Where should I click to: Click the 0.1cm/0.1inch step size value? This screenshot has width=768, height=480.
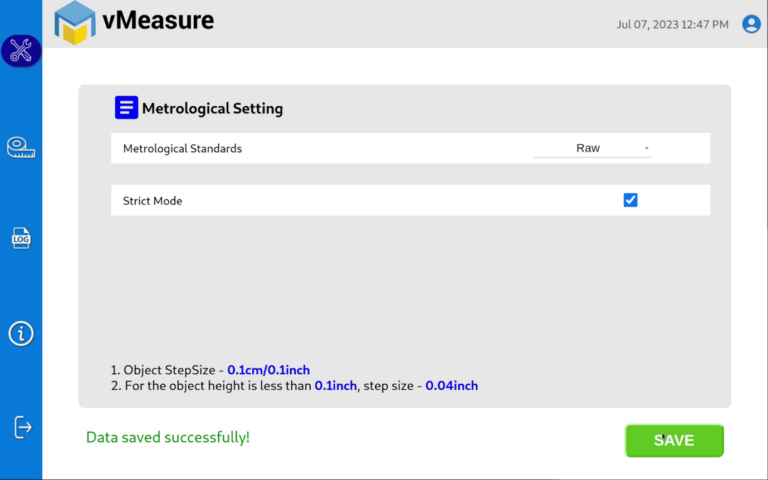(268, 370)
